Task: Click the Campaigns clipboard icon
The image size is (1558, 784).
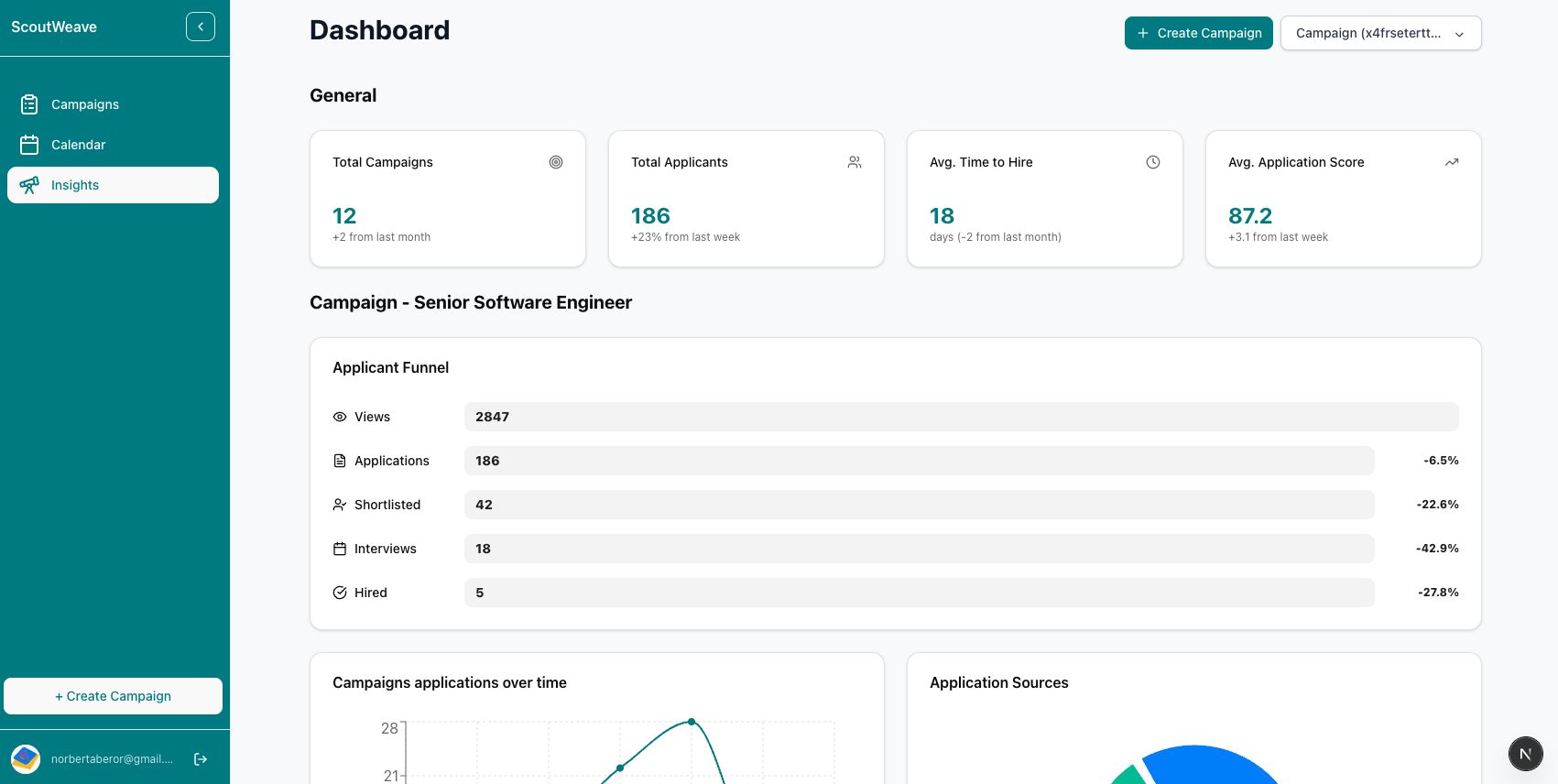Action: click(29, 104)
